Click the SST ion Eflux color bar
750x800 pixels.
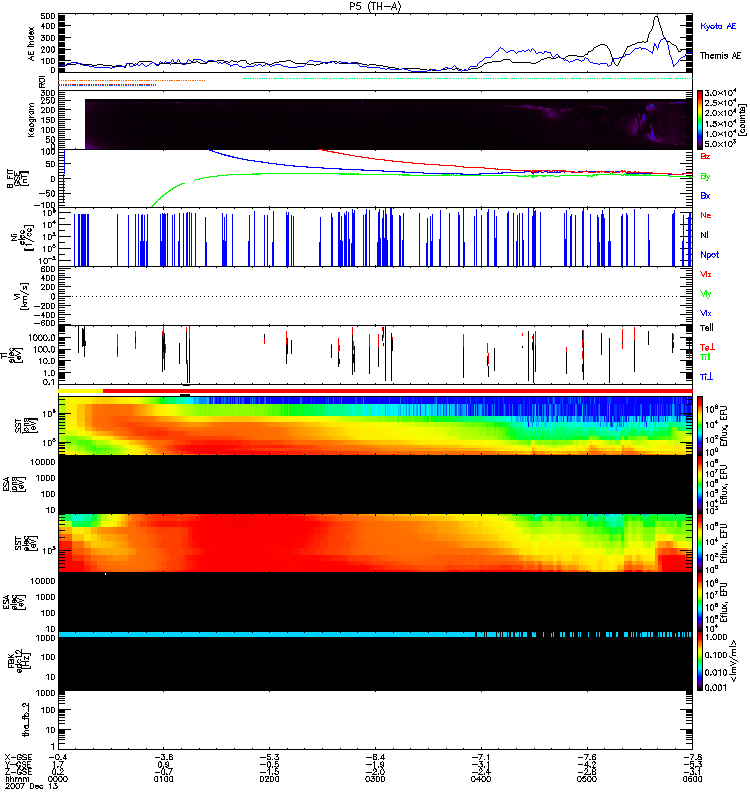coord(700,425)
